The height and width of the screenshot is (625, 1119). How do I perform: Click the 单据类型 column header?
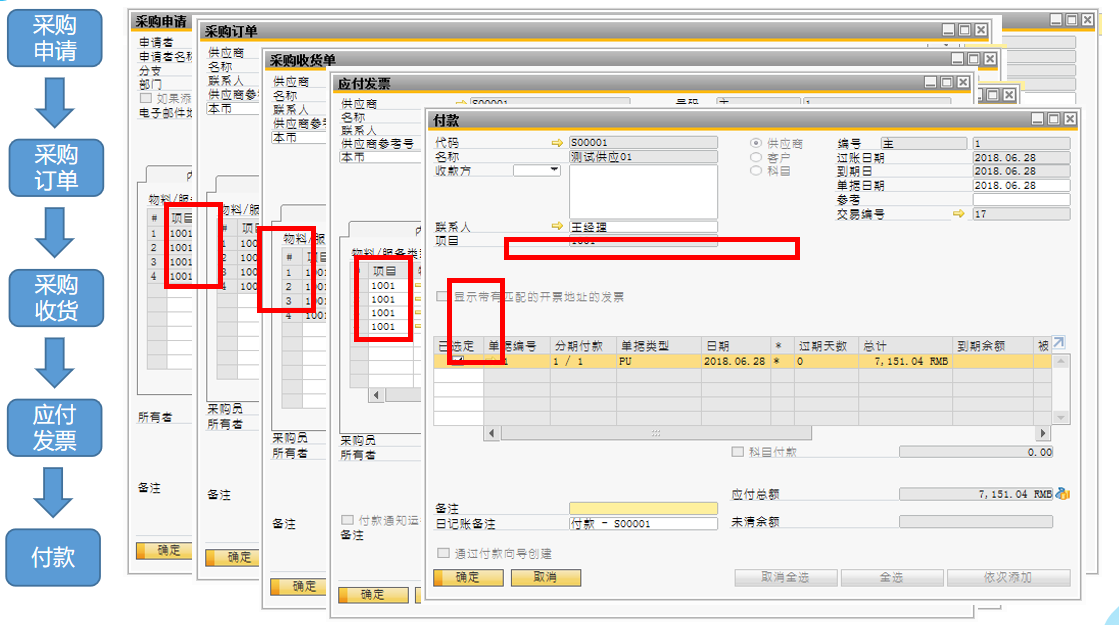click(656, 345)
